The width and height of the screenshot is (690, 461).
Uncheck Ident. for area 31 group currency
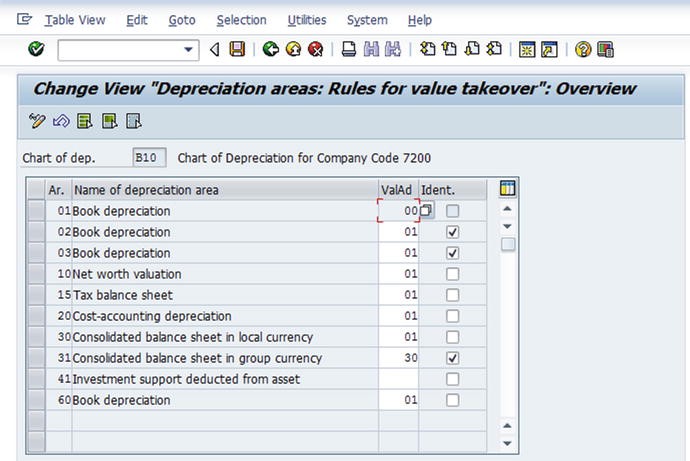click(x=452, y=358)
